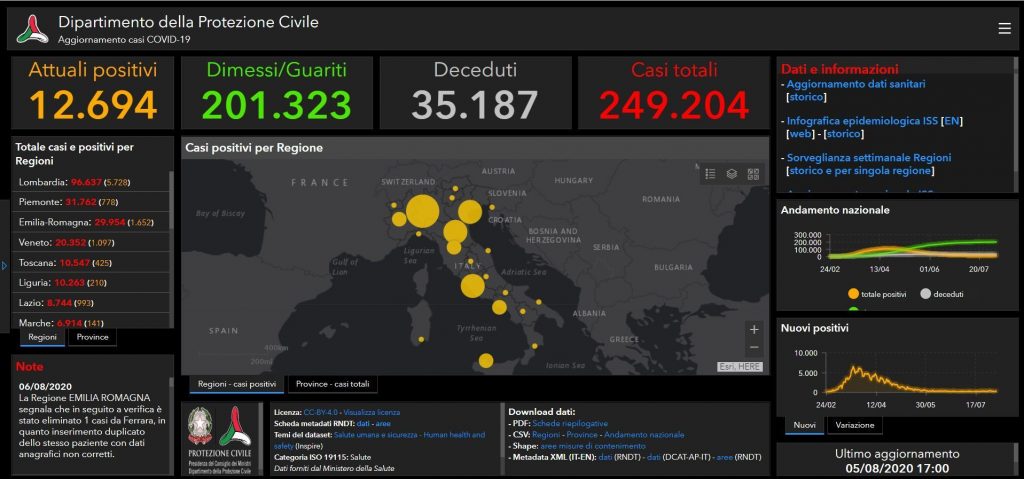Open the map legend list icon
The width and height of the screenshot is (1024, 479).
coord(710,173)
